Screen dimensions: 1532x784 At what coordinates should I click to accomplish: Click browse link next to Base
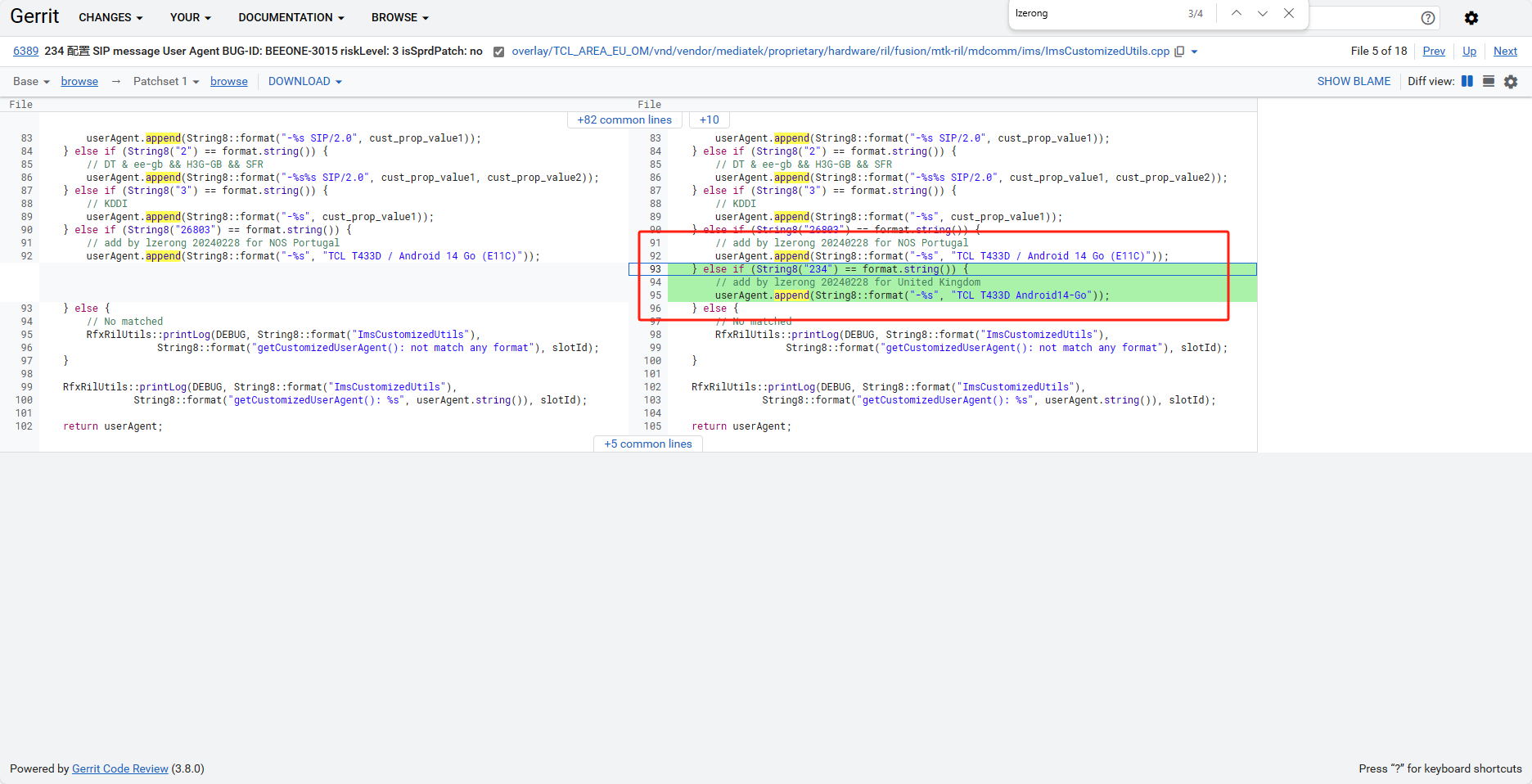click(79, 81)
